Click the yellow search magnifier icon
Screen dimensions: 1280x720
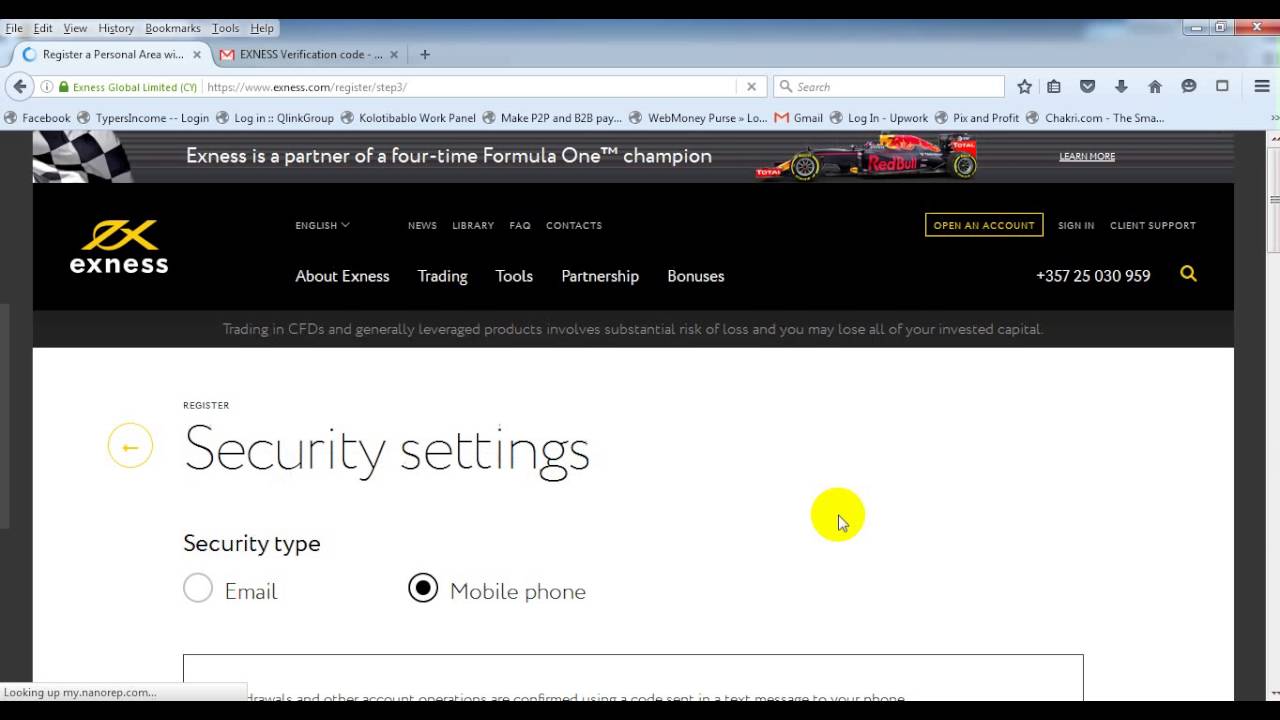(x=1188, y=274)
